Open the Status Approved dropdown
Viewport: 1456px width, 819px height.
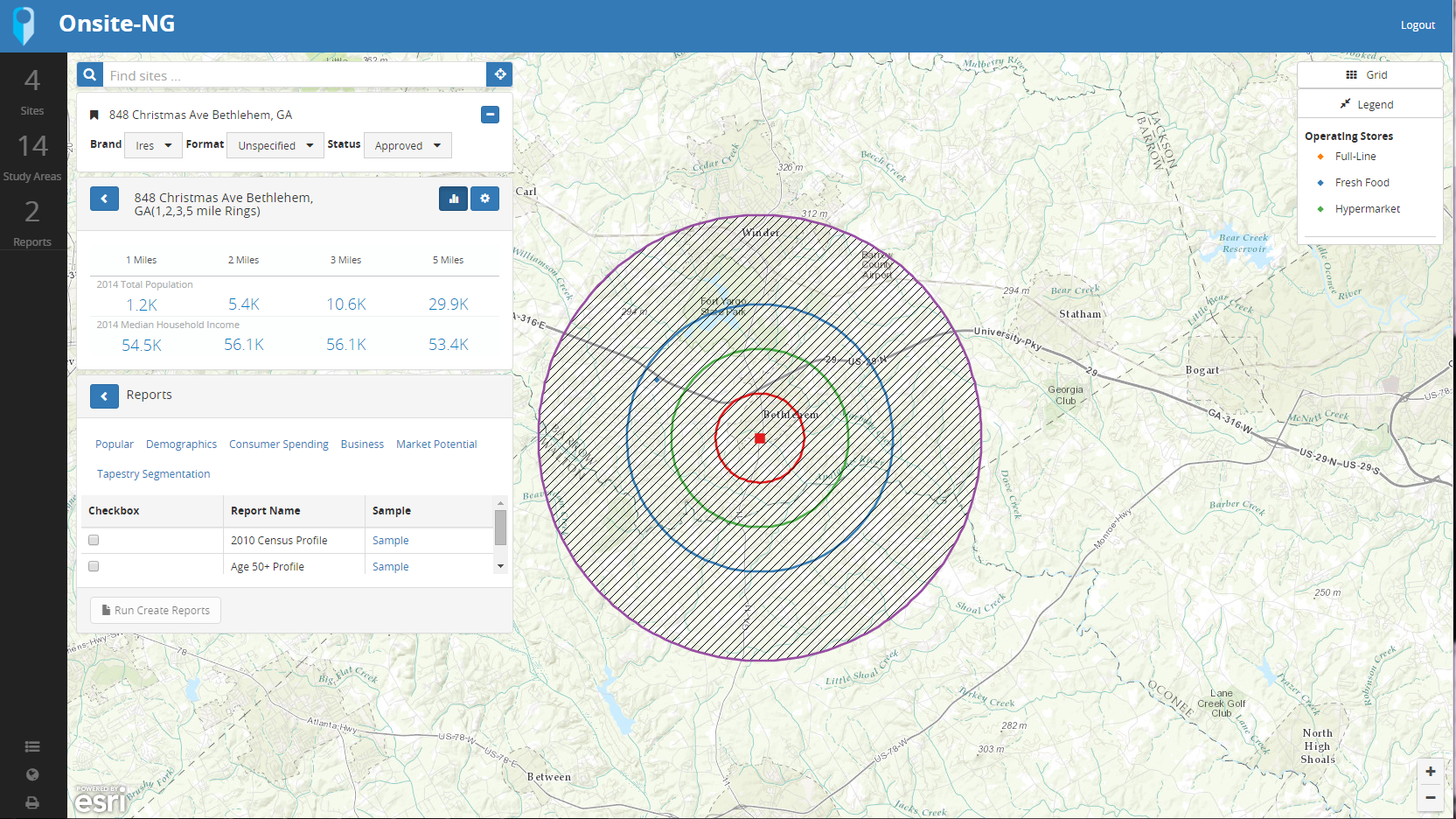pyautogui.click(x=408, y=145)
